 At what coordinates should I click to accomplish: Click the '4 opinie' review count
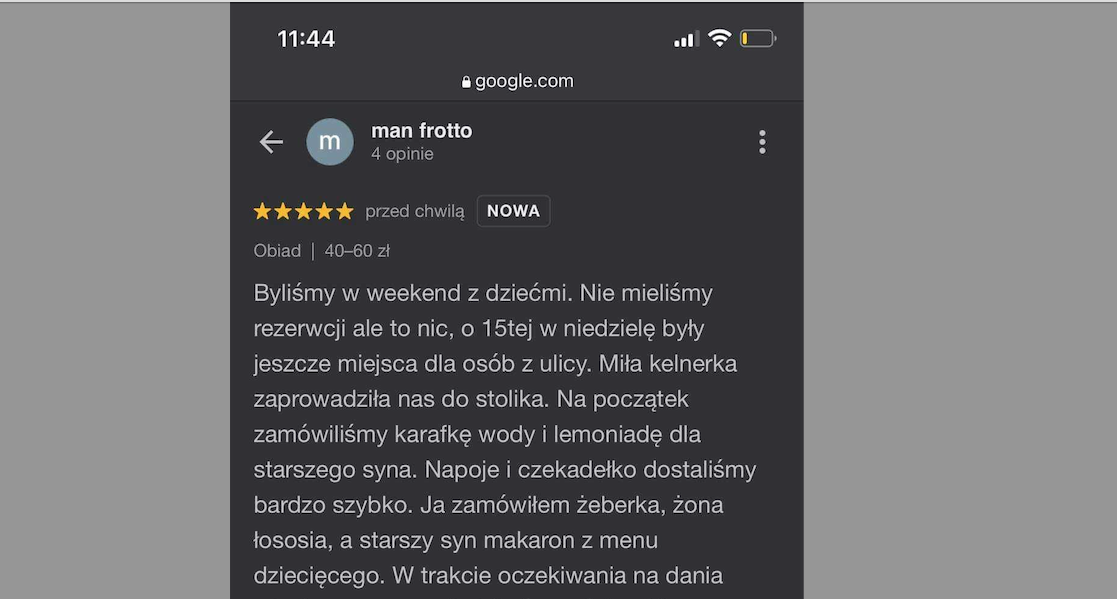pyautogui.click(x=402, y=154)
